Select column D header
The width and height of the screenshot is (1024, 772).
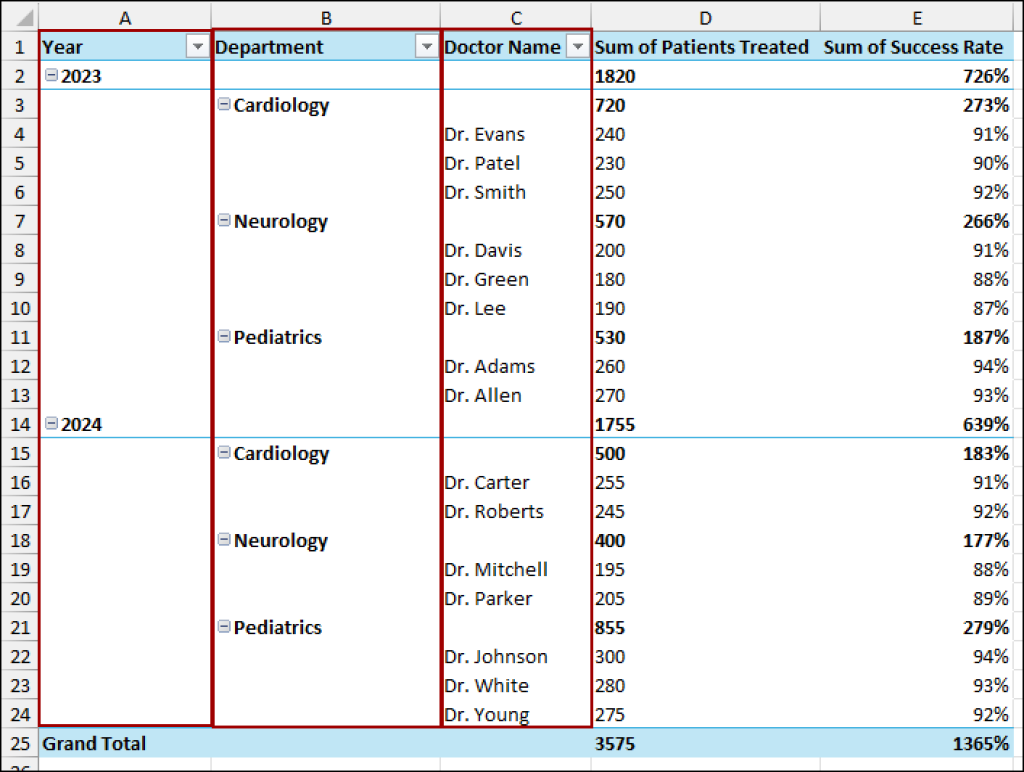(x=705, y=17)
